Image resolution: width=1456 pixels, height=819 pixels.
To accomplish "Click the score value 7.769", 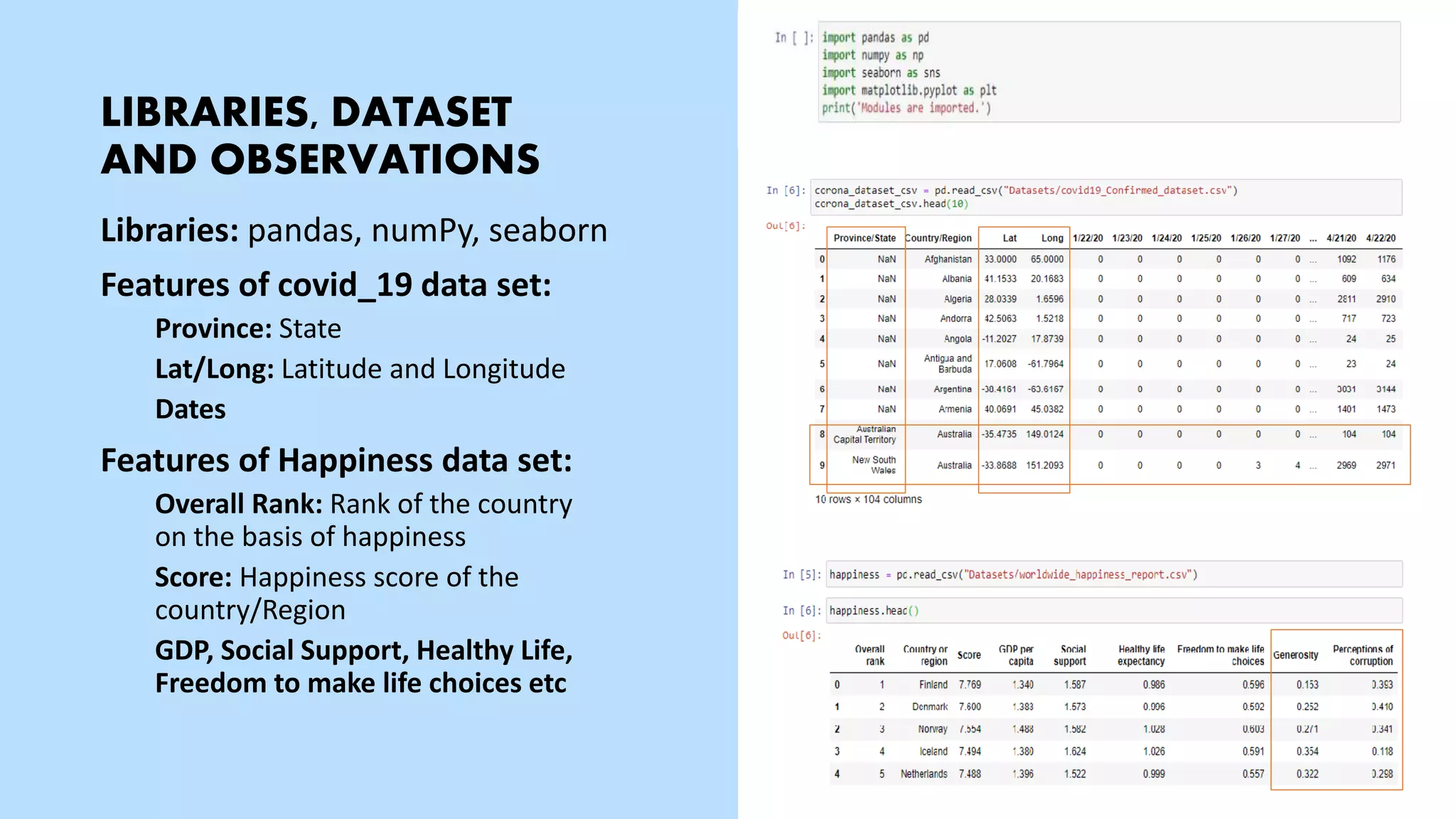I will [970, 685].
